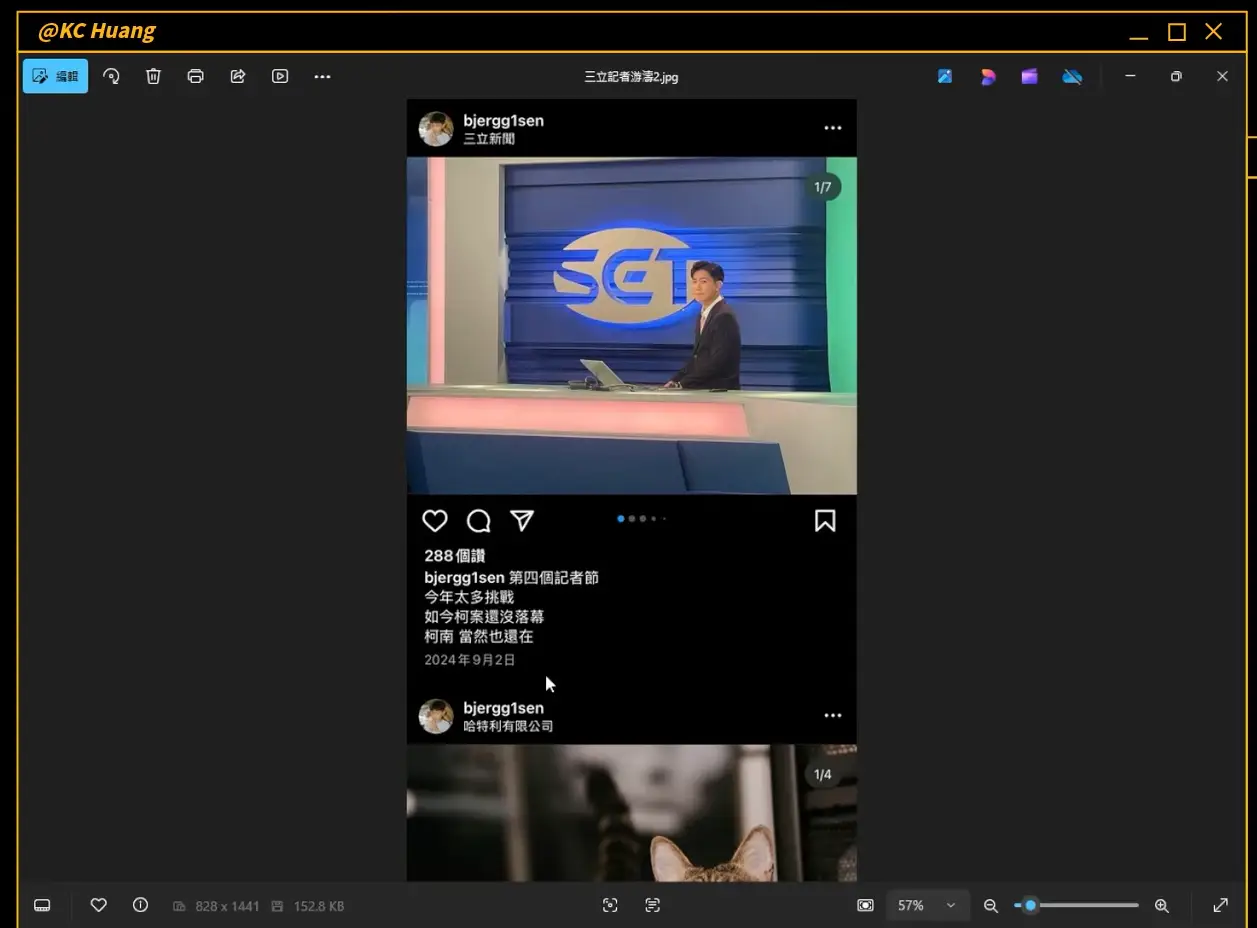
Task: Open the purple Clipchamp video editor icon
Action: pyautogui.click(x=1030, y=76)
